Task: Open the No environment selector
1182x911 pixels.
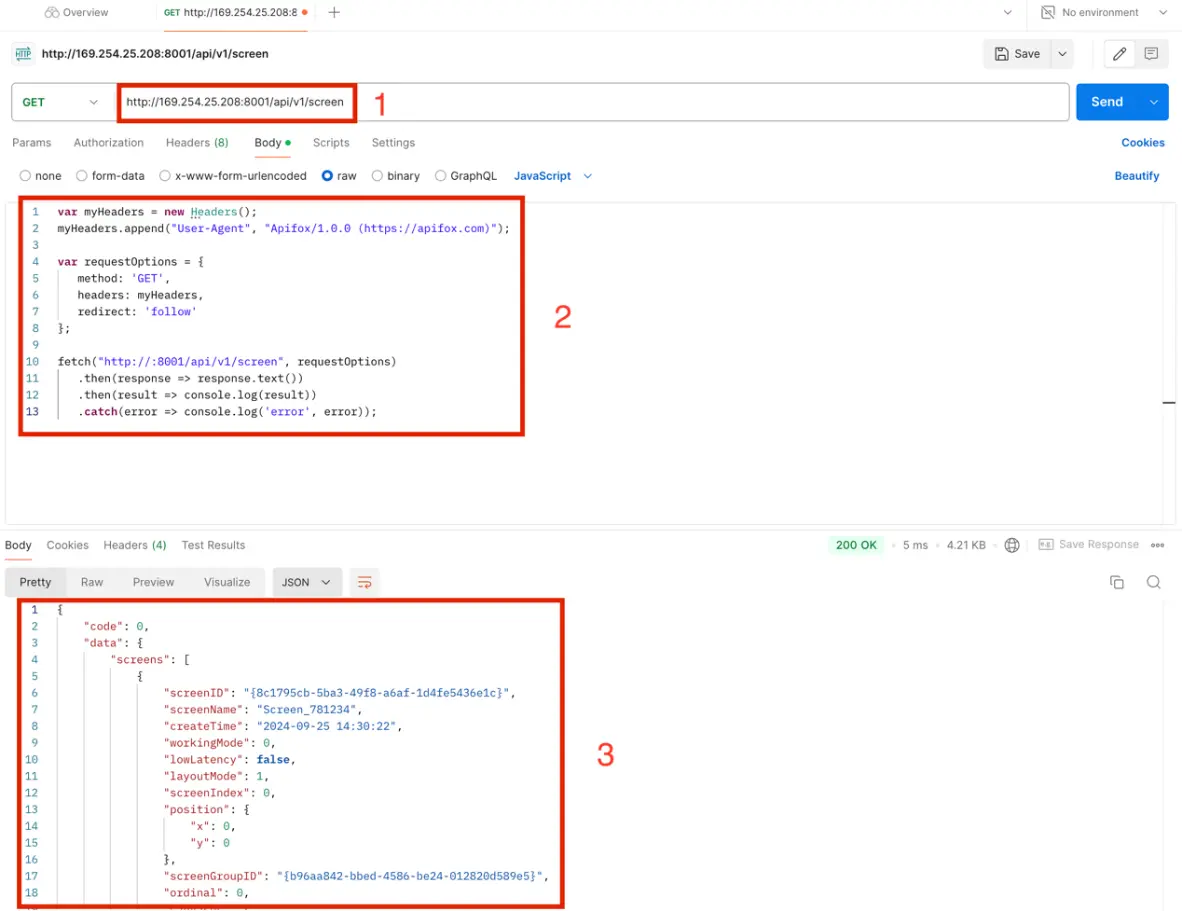Action: 1103,12
